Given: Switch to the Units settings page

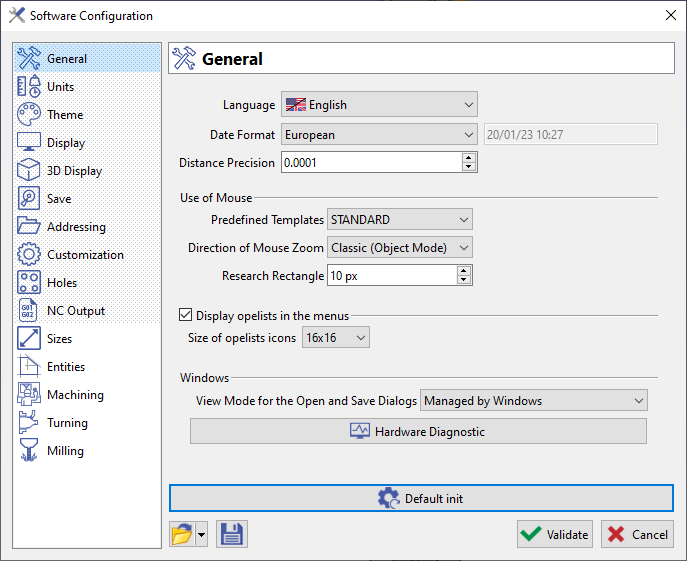Looking at the screenshot, I should 60,87.
